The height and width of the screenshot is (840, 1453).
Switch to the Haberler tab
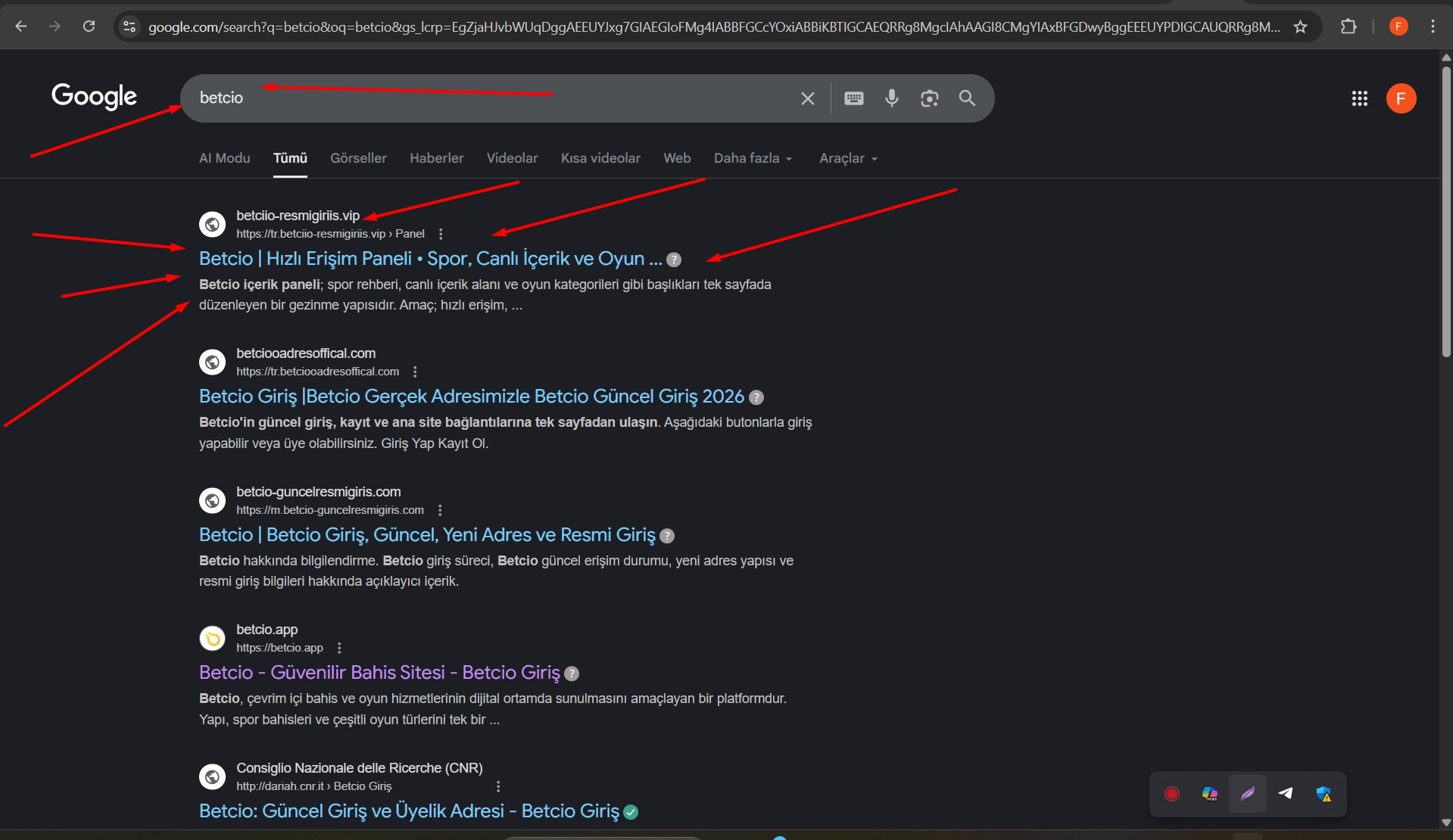click(437, 158)
